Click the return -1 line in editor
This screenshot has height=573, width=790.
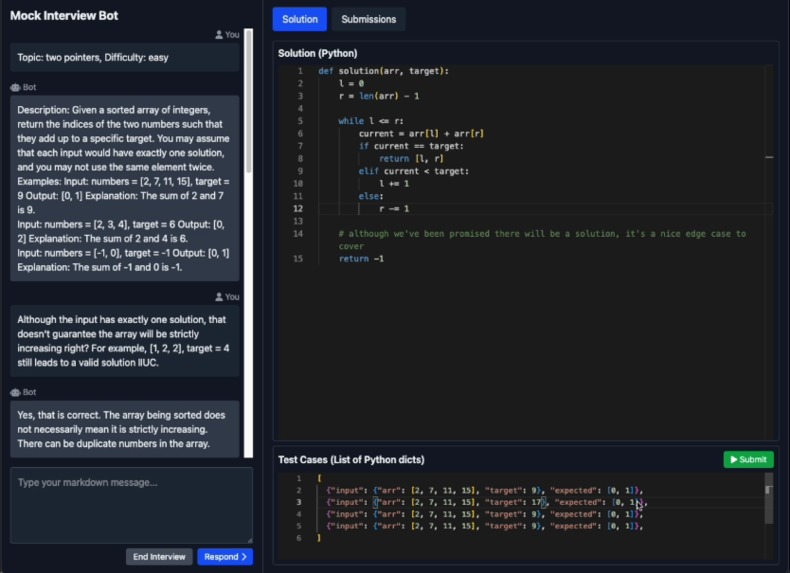click(361, 259)
